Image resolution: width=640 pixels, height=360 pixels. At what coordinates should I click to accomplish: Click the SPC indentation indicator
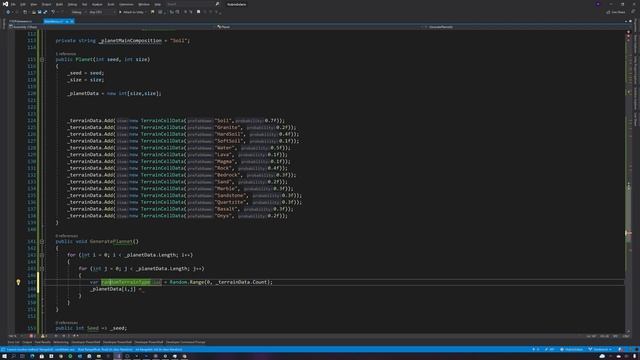[x=615, y=336]
